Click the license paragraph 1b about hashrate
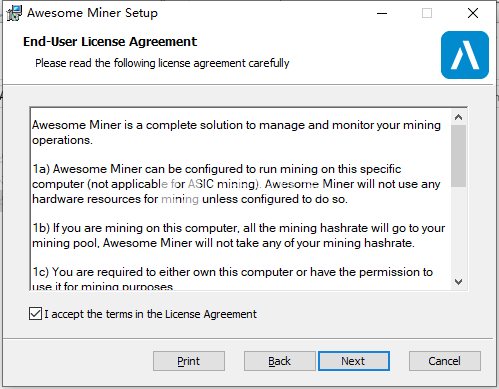This screenshot has height=389, width=499. 238,235
